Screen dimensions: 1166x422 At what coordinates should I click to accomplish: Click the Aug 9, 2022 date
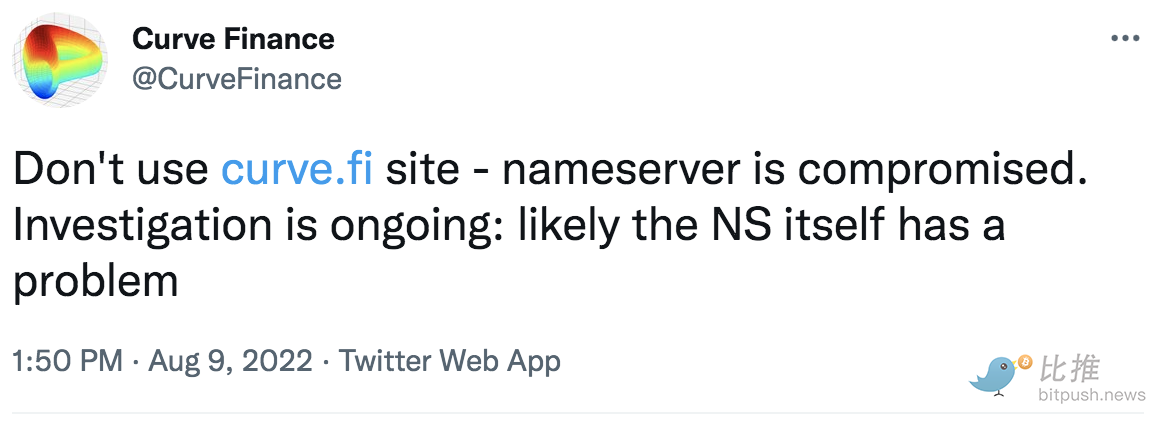(x=231, y=361)
